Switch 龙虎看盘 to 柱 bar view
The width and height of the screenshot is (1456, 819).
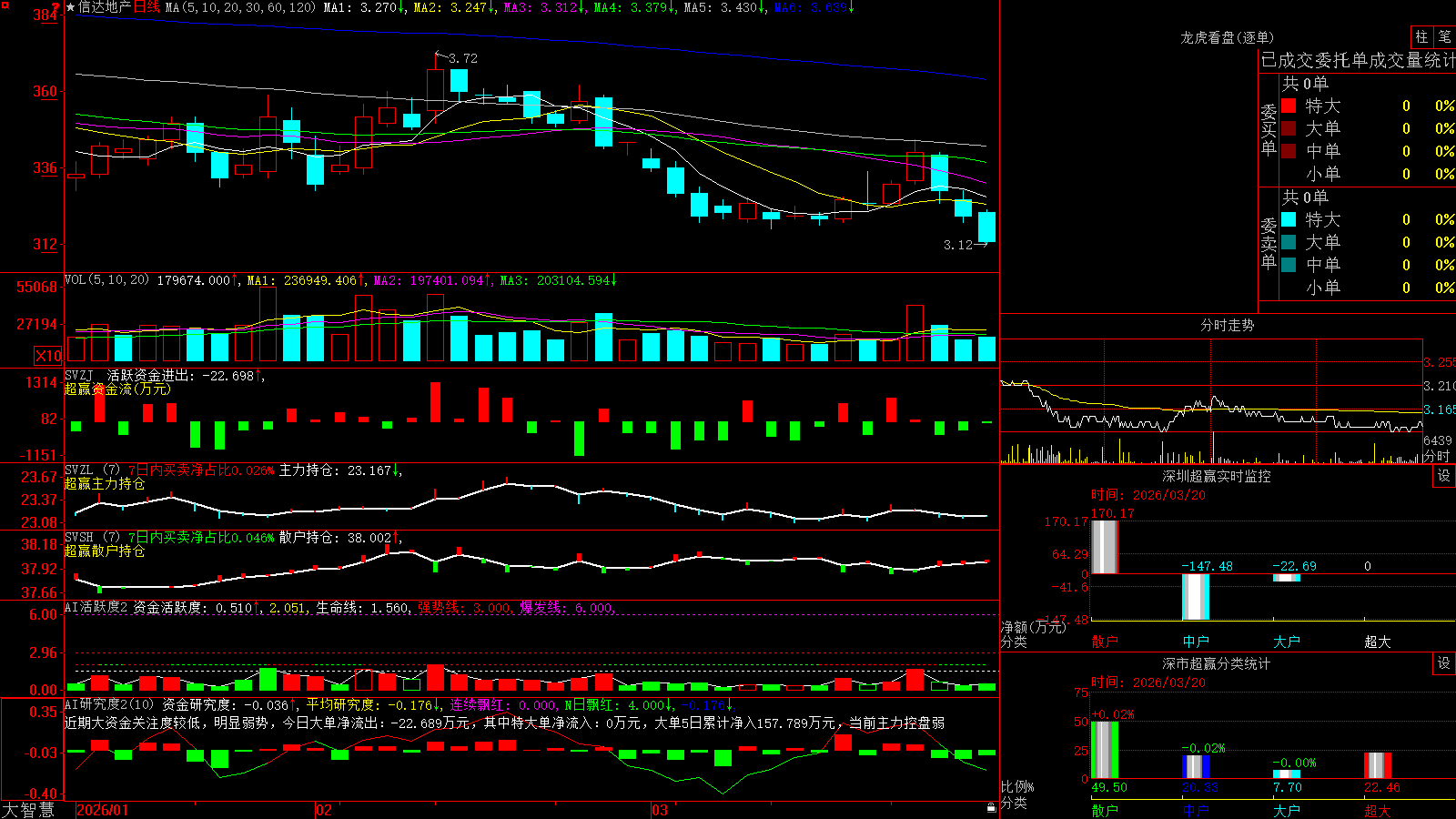1421,36
